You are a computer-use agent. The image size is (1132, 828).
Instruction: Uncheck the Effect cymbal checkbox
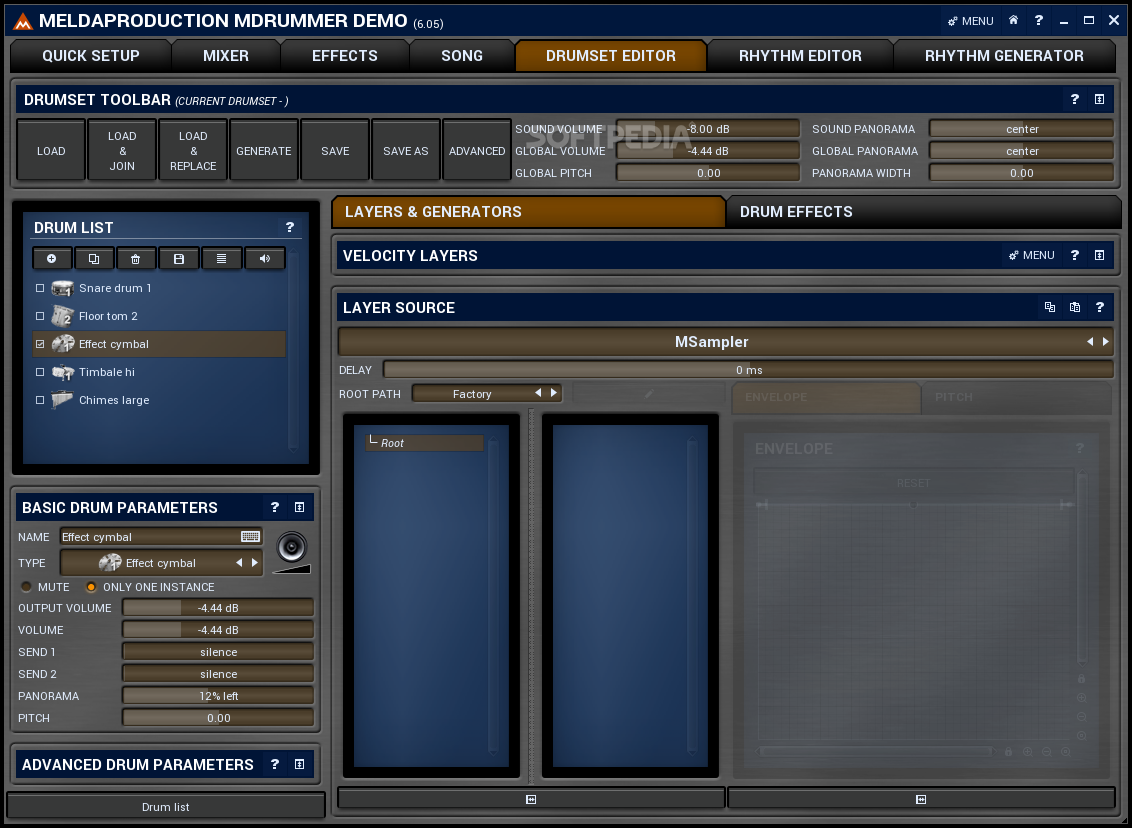tap(40, 344)
